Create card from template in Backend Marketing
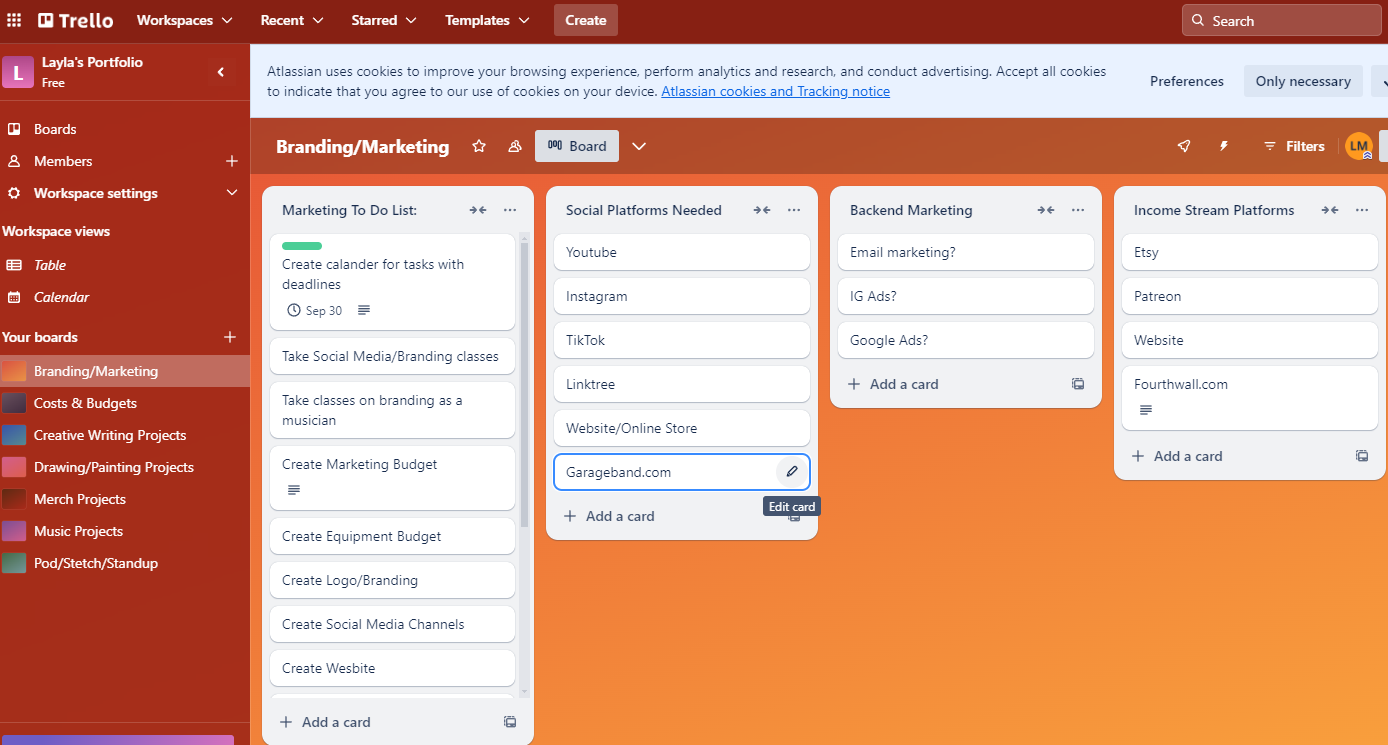The width and height of the screenshot is (1388, 745). pos(1078,384)
